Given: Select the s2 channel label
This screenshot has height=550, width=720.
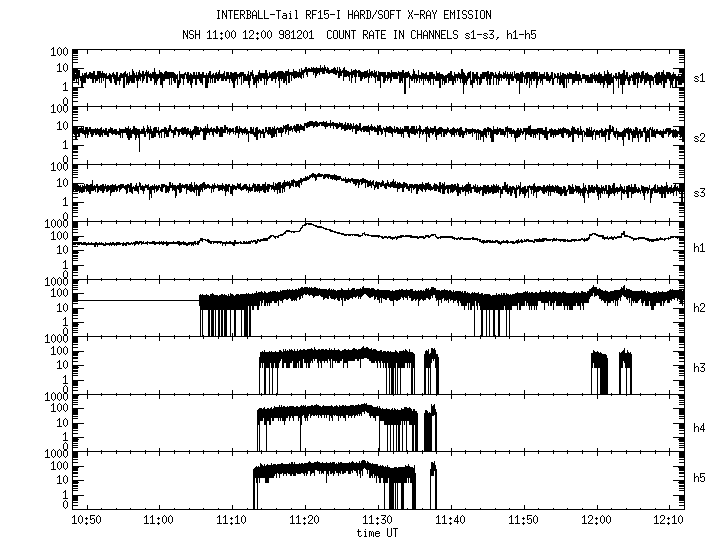Looking at the screenshot, I should (699, 134).
